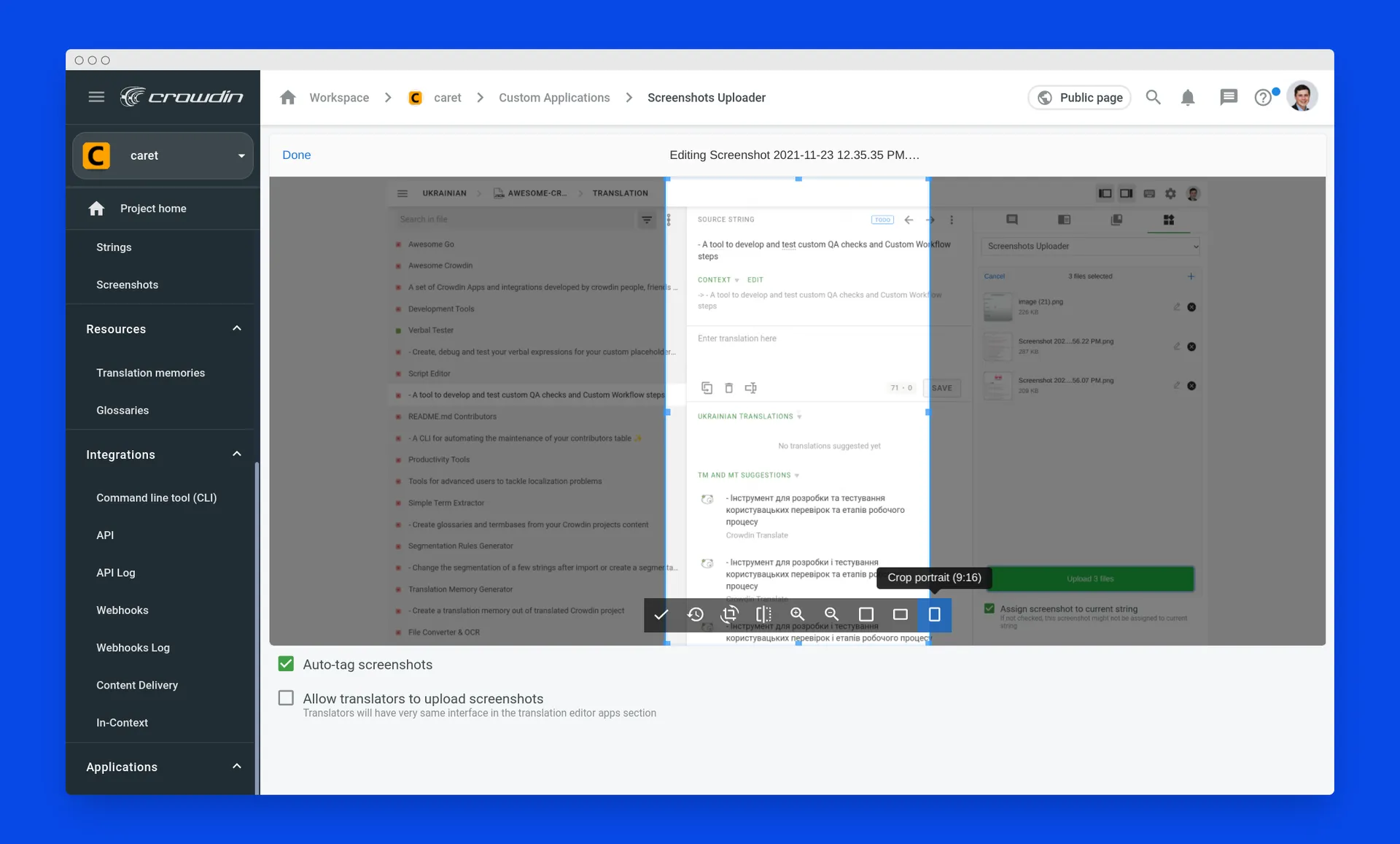The image size is (1400, 844).
Task: Go to caret in the breadcrumb
Action: point(448,98)
